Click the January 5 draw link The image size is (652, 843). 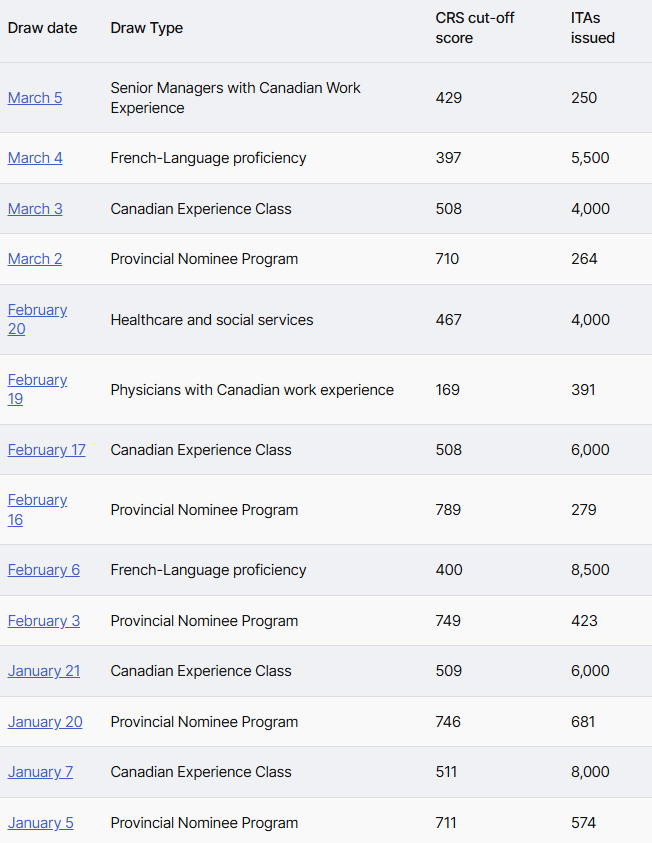(40, 823)
